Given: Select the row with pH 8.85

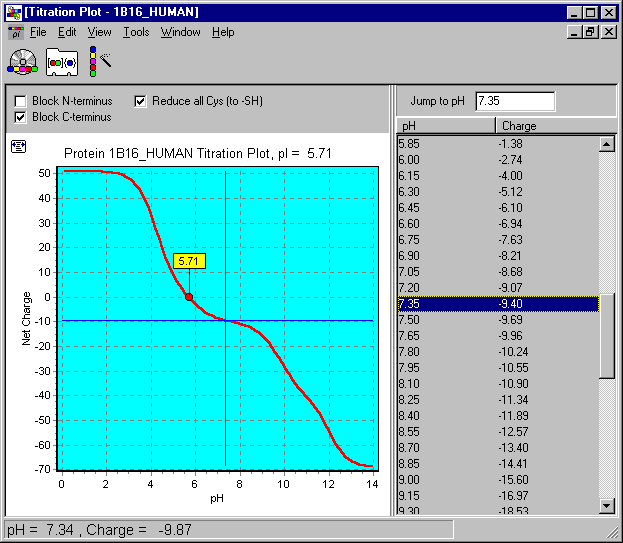Looking at the screenshot, I should pos(498,464).
